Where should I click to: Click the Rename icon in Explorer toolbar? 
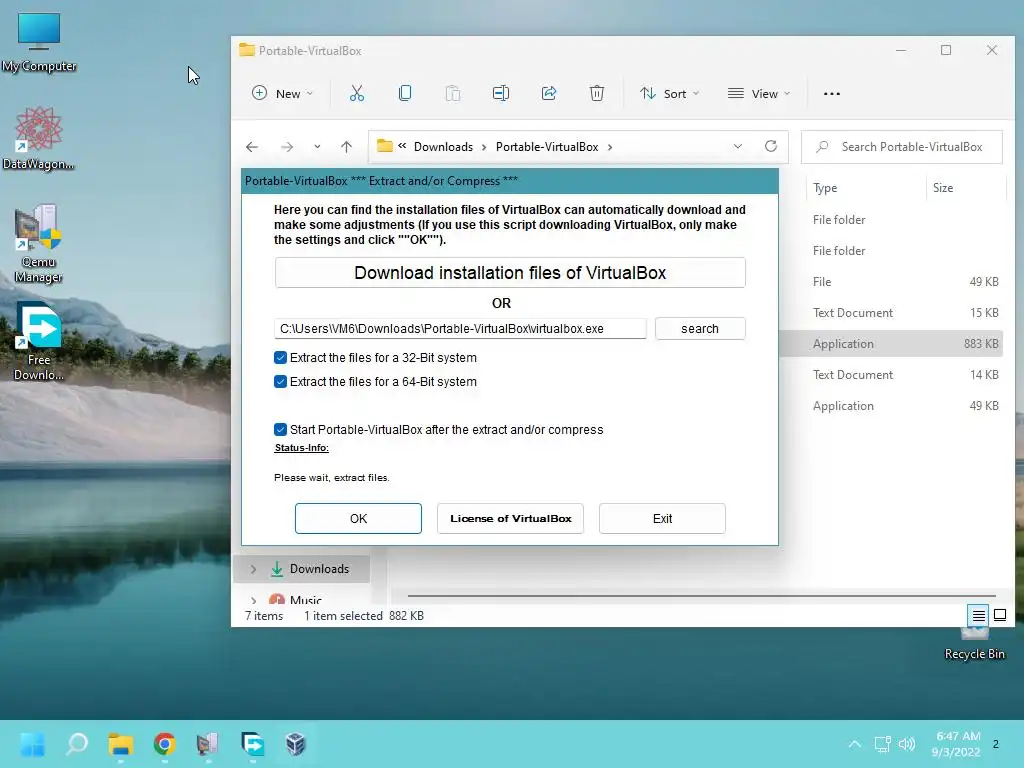tap(501, 93)
